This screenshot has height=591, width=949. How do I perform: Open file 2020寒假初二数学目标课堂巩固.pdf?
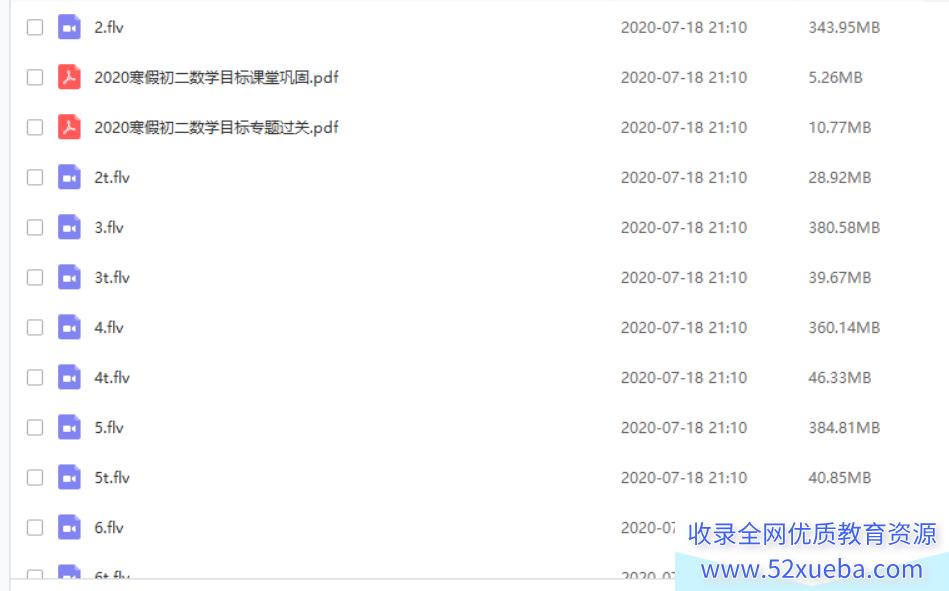pos(216,78)
